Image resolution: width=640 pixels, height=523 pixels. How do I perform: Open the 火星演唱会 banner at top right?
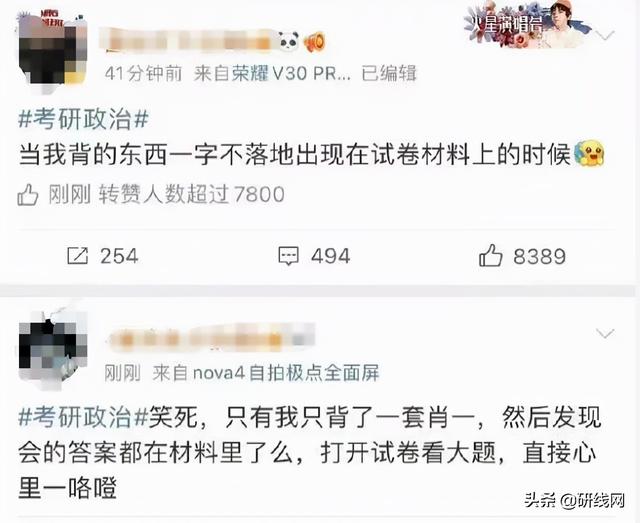click(x=527, y=24)
